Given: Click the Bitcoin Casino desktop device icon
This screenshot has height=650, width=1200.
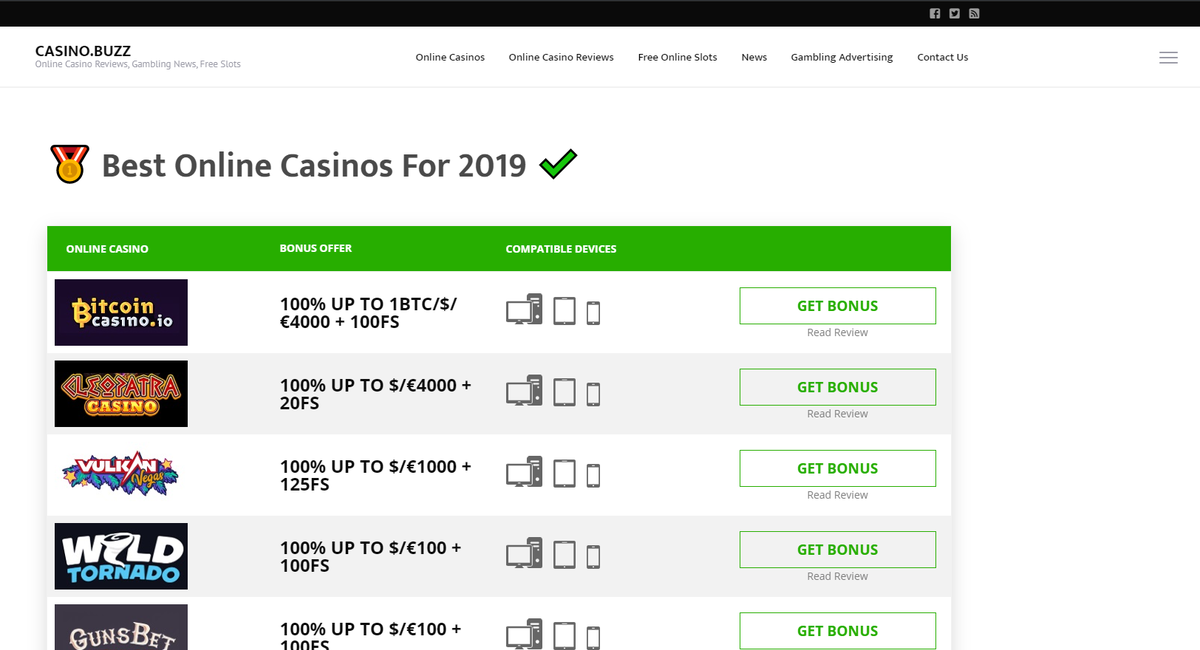Looking at the screenshot, I should (524, 309).
